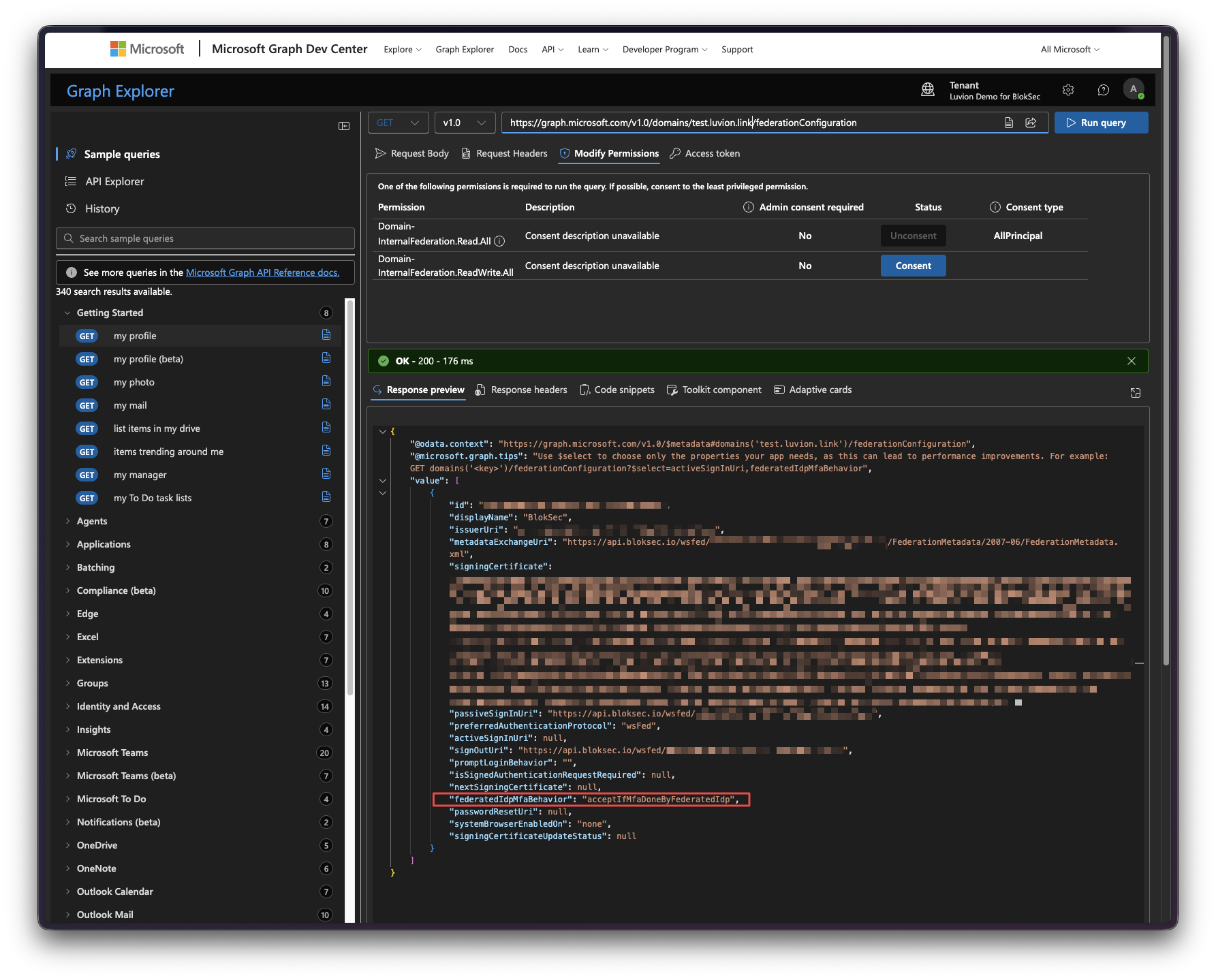Click the Search sample queries field
This screenshot has width=1216, height=980.
point(205,238)
